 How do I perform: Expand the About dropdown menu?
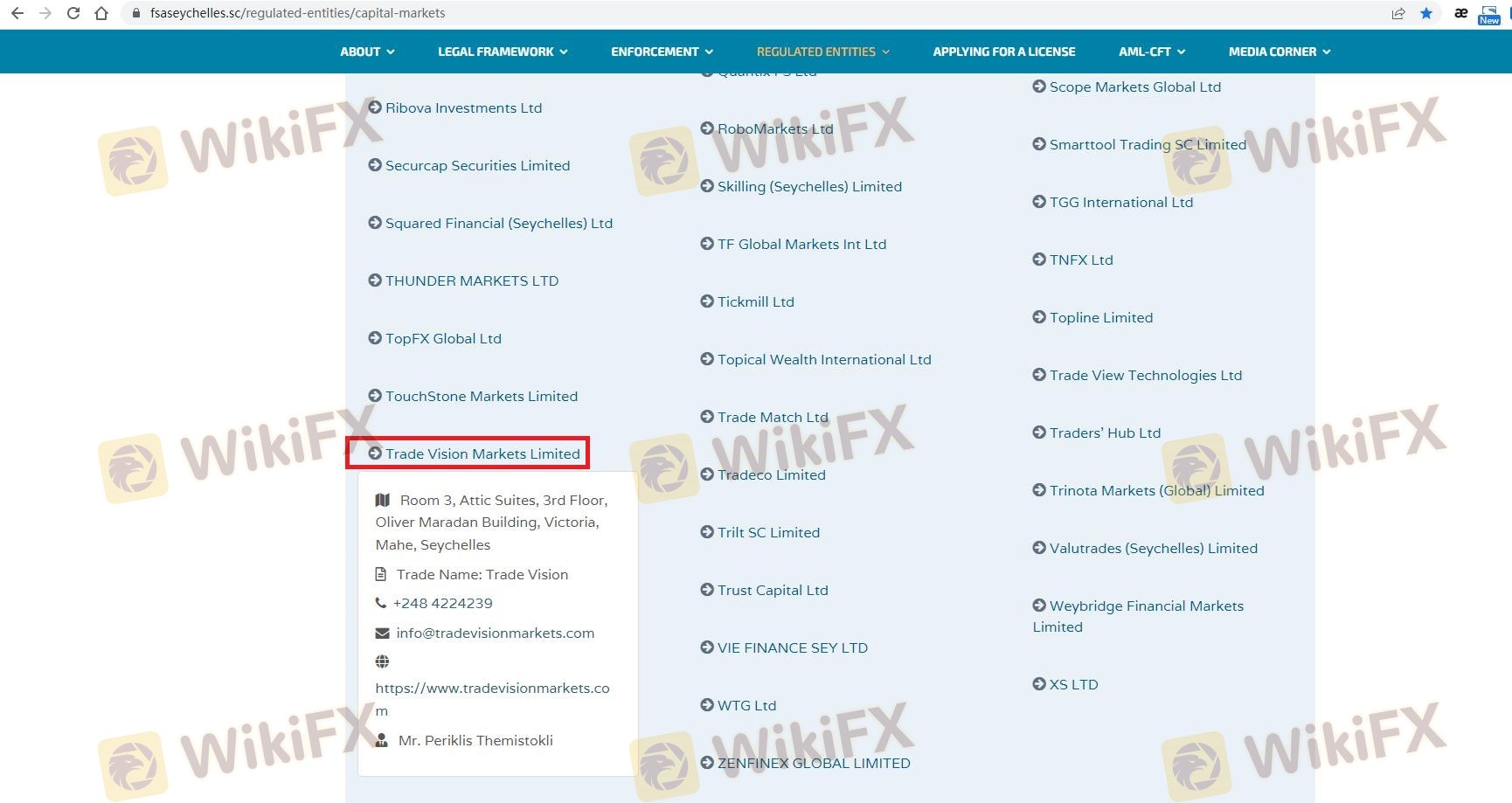click(367, 52)
